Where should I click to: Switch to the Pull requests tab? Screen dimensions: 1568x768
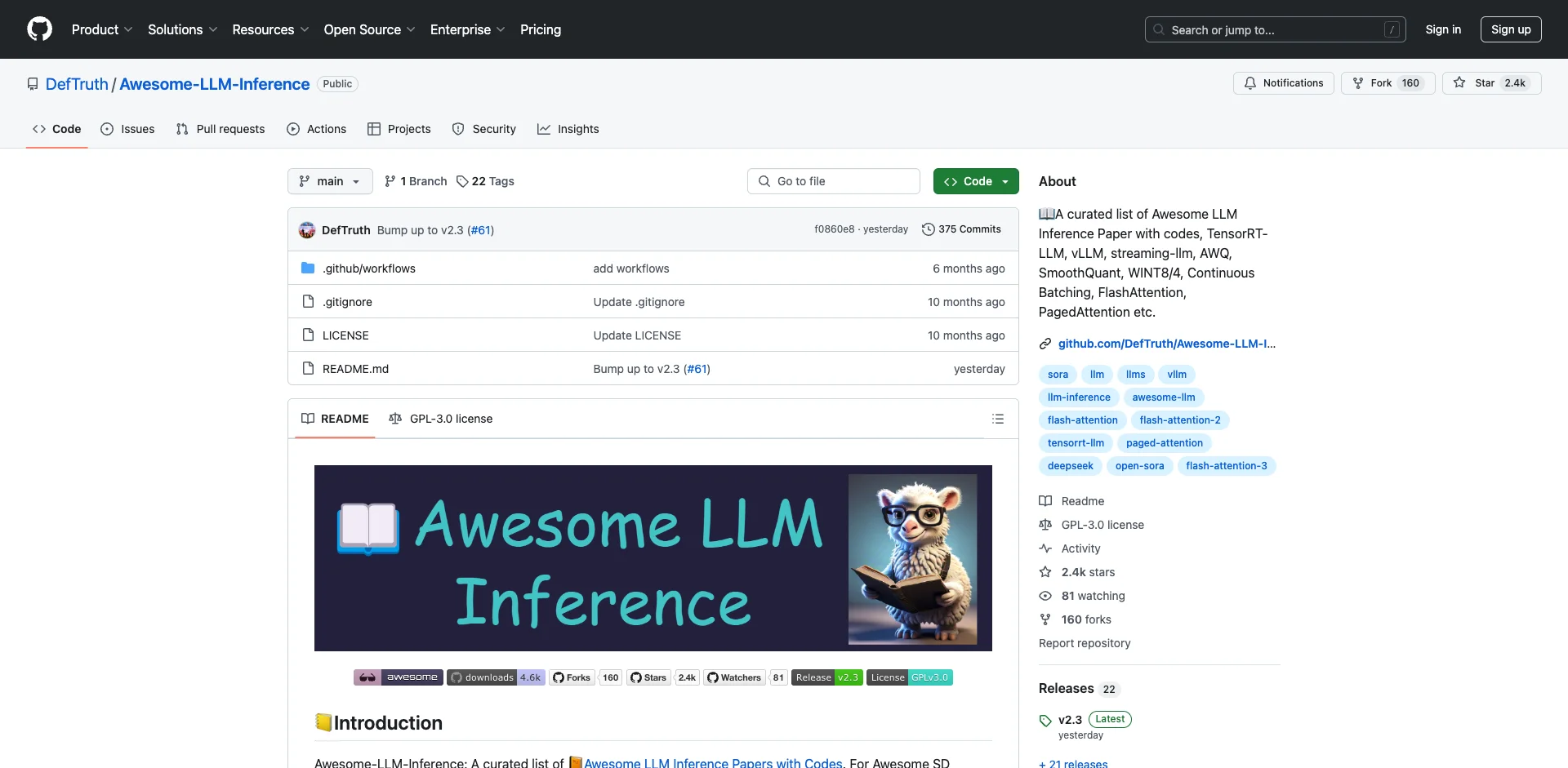tap(220, 129)
